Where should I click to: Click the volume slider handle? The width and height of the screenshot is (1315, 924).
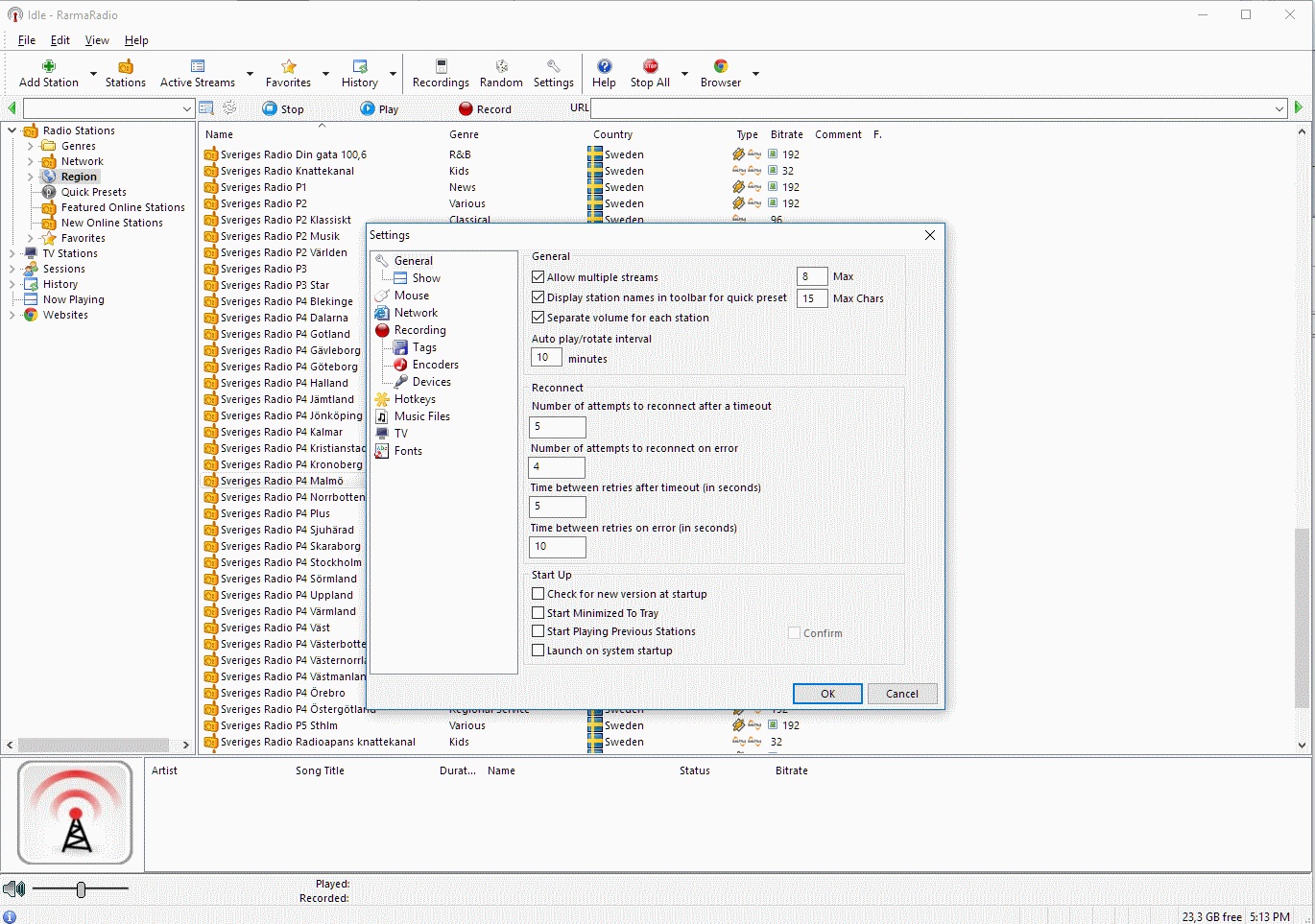pyautogui.click(x=81, y=889)
